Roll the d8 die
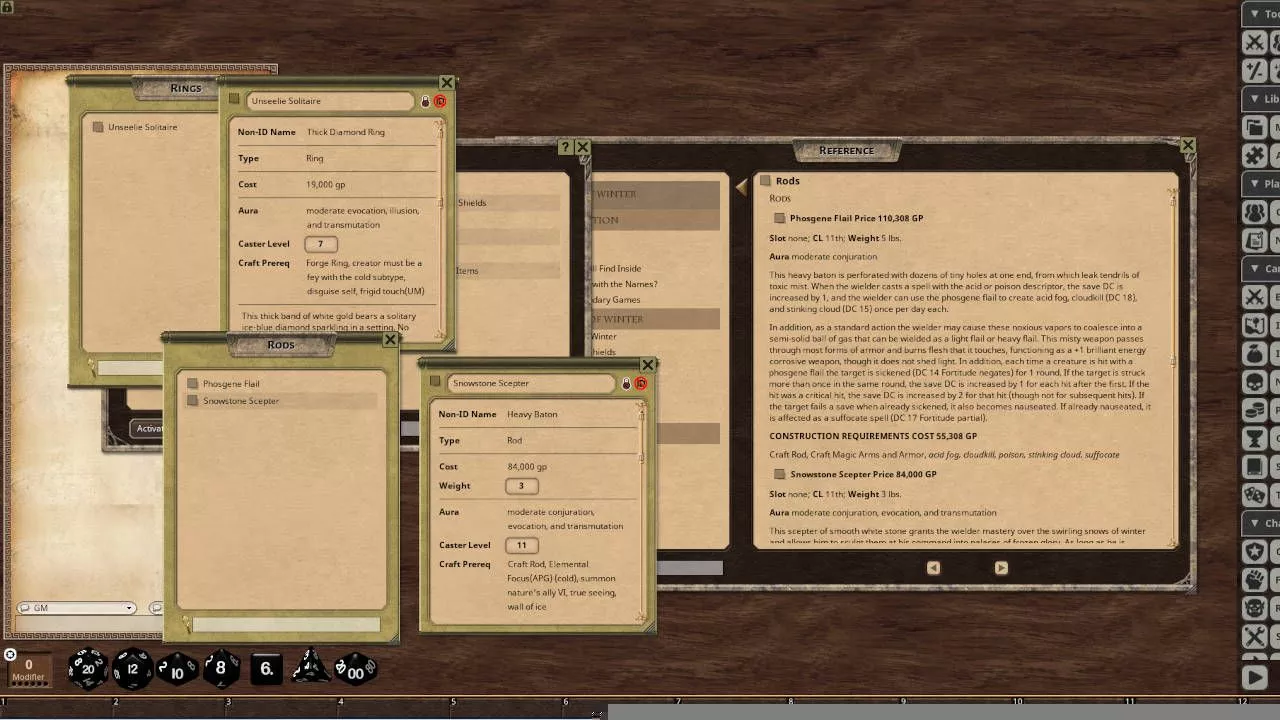Image resolution: width=1280 pixels, height=720 pixels. [221, 668]
